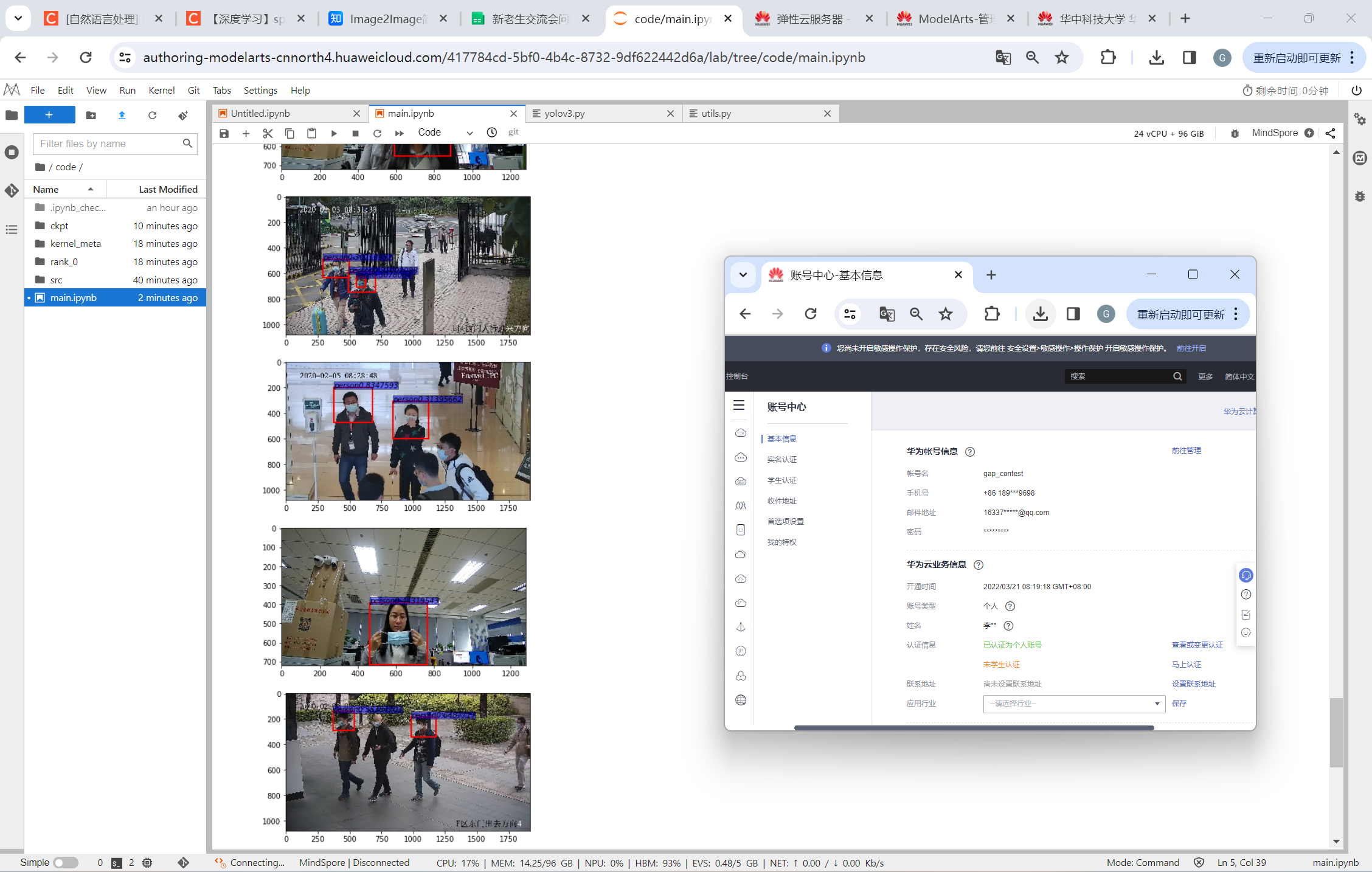
Task: Expand the 请选择行业 industry dropdown
Action: [1073, 704]
